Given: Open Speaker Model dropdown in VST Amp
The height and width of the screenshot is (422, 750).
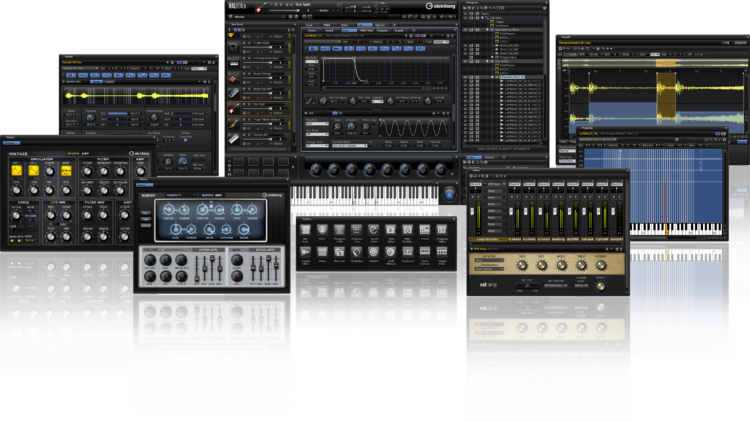Looking at the screenshot, I should (490, 269).
